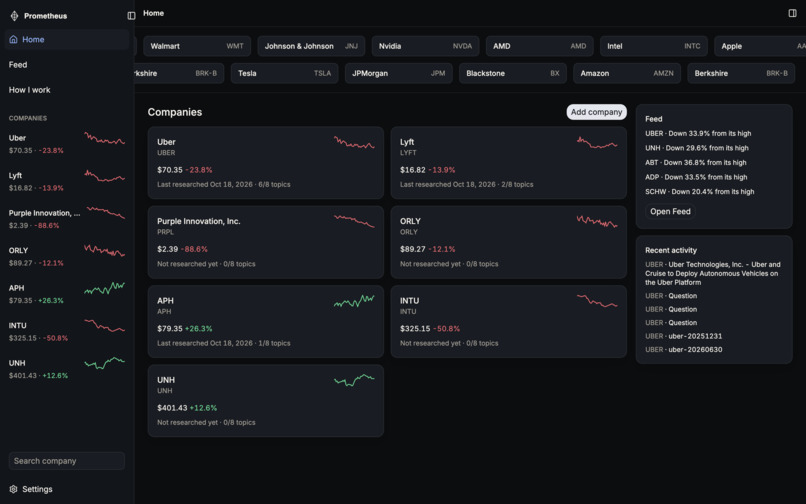Collapse the left sidebar panel icon
This screenshot has width=806, height=504.
[132, 16]
